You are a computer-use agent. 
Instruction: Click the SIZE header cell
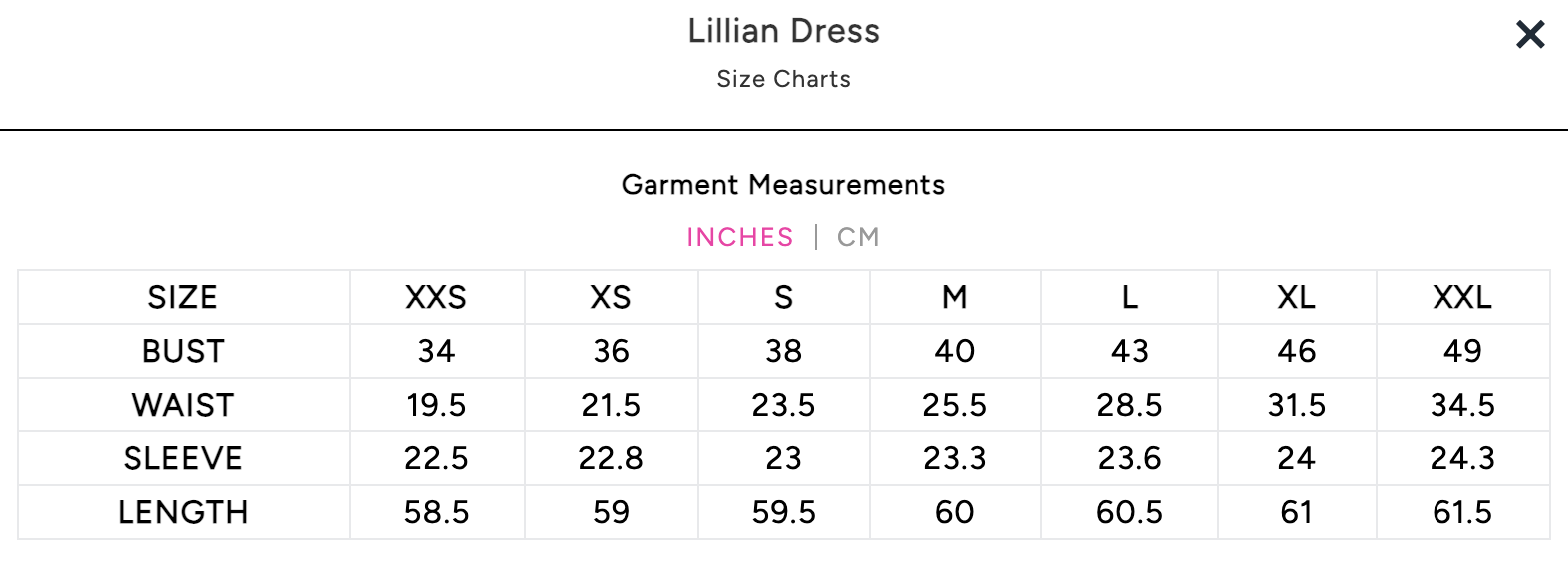click(183, 297)
